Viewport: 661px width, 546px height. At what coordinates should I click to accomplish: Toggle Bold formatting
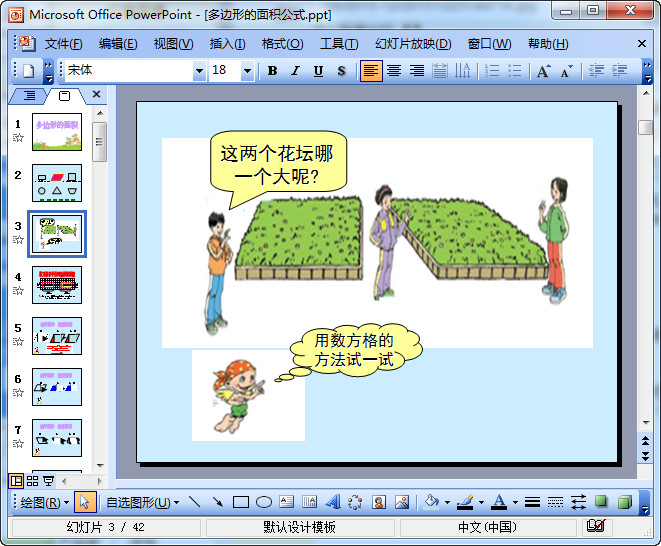(272, 71)
